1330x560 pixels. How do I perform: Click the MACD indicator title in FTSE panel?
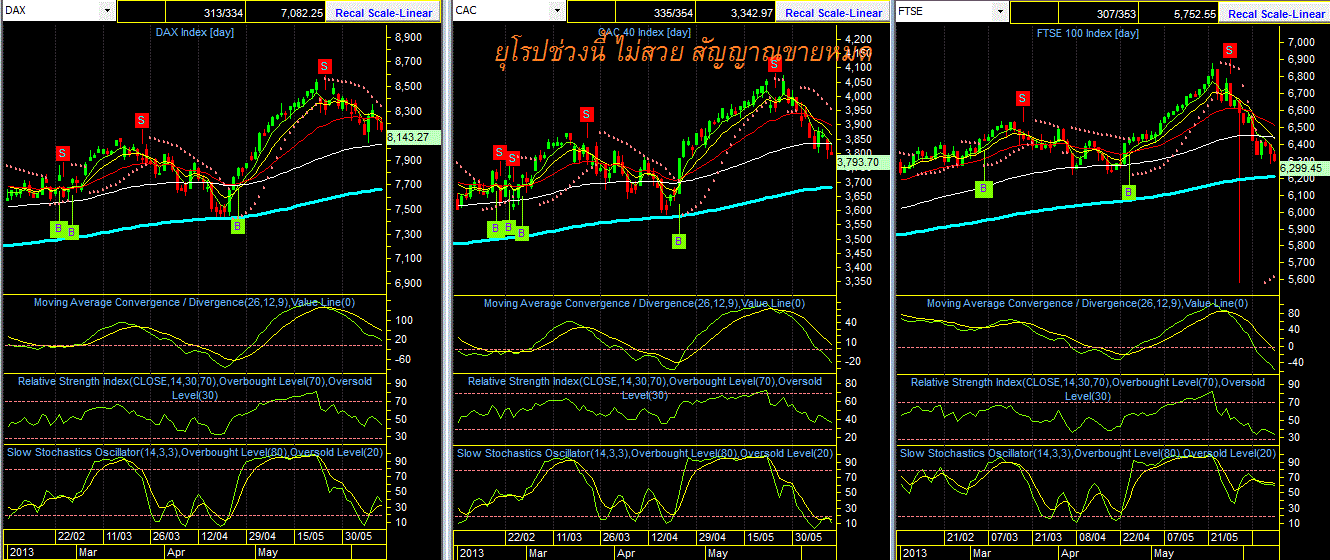[1088, 303]
